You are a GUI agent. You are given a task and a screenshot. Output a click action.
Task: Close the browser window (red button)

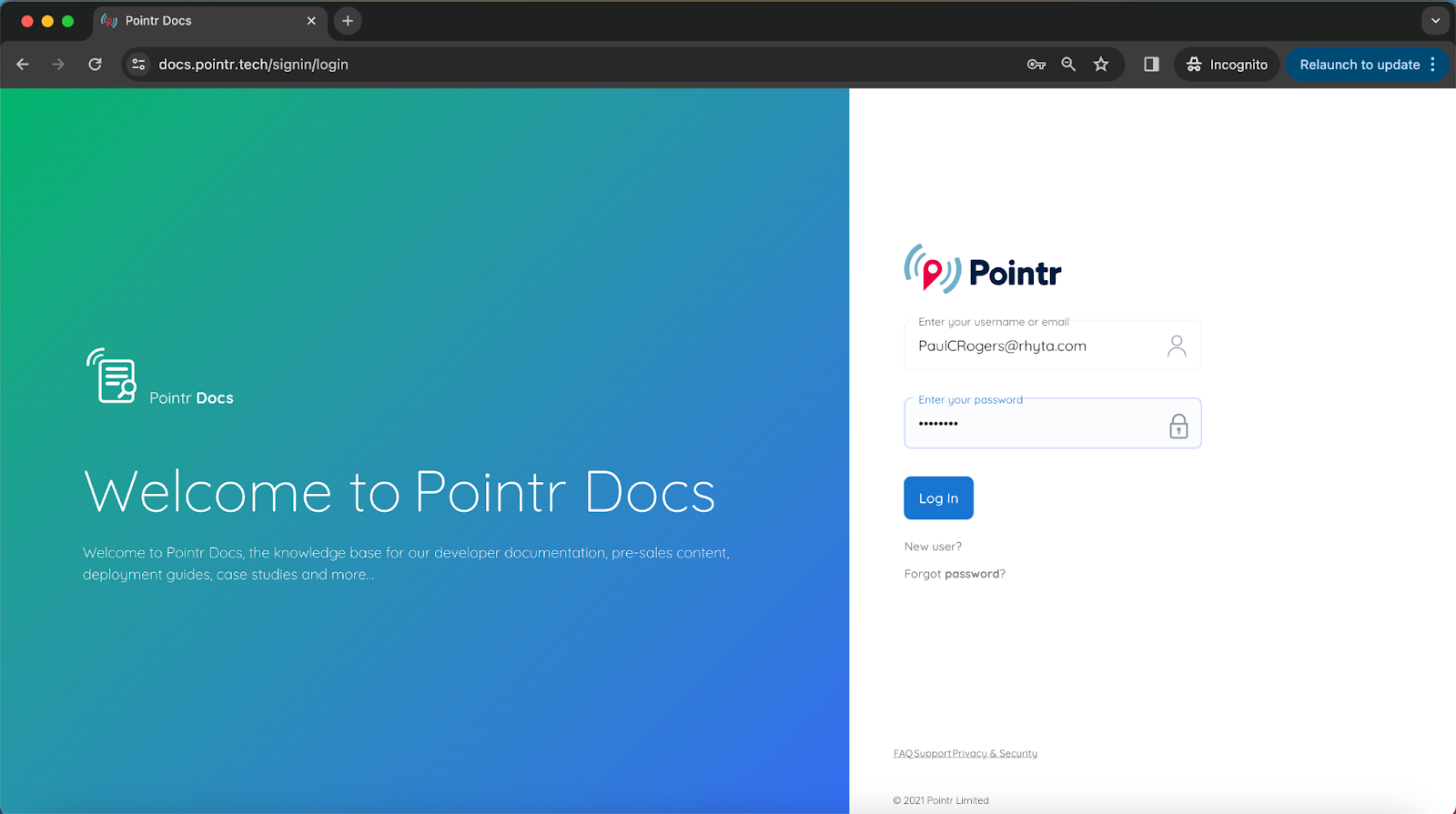(x=27, y=21)
